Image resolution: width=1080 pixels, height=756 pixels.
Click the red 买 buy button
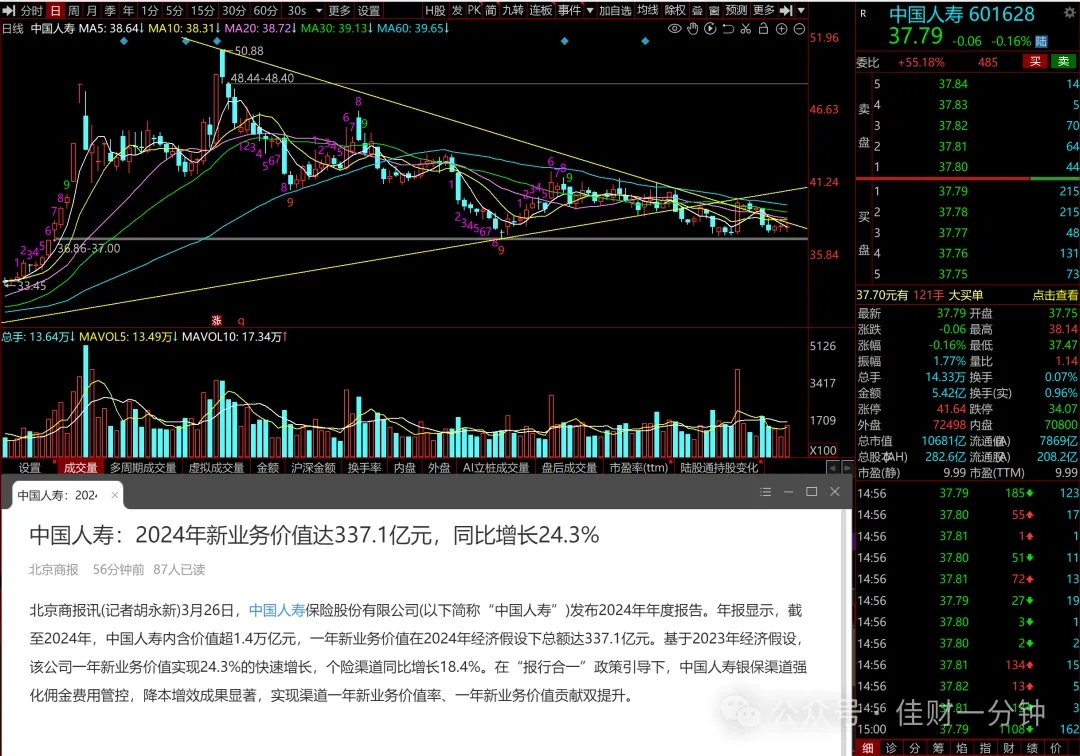(x=1035, y=61)
